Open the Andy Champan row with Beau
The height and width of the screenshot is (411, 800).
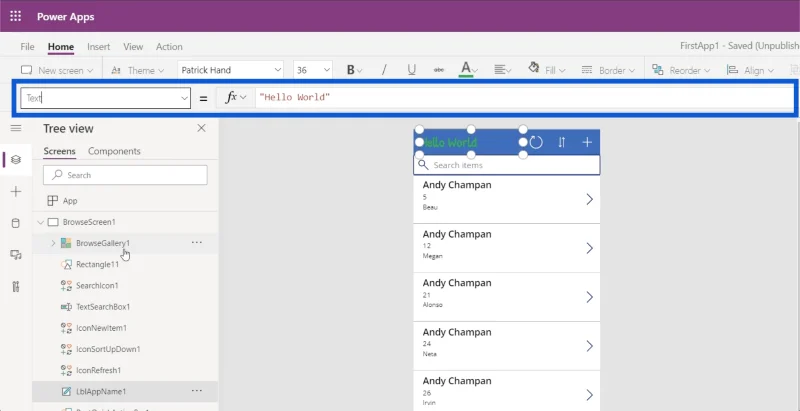[x=507, y=199]
